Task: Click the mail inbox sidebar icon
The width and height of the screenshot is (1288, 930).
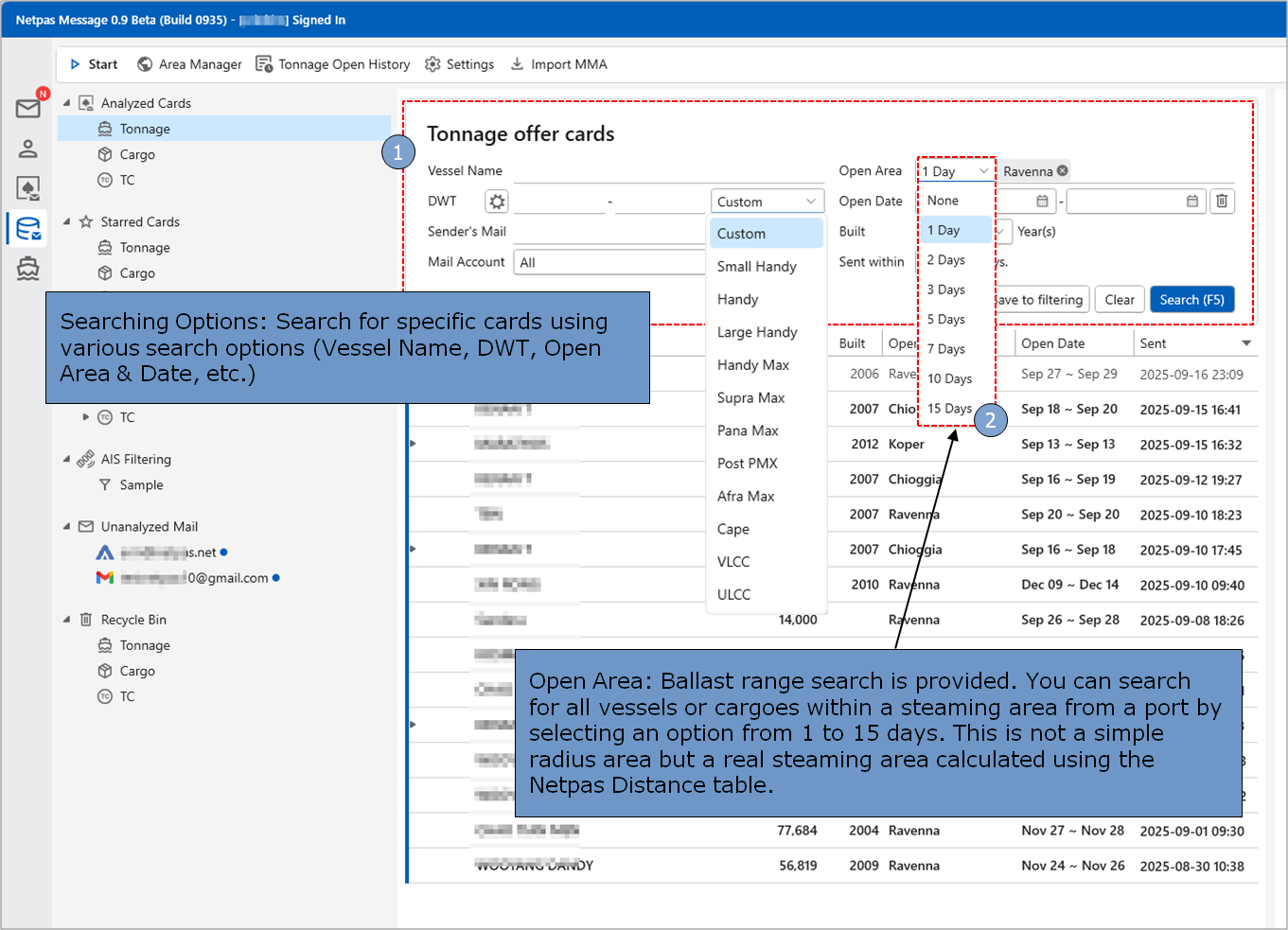Action: (28, 108)
